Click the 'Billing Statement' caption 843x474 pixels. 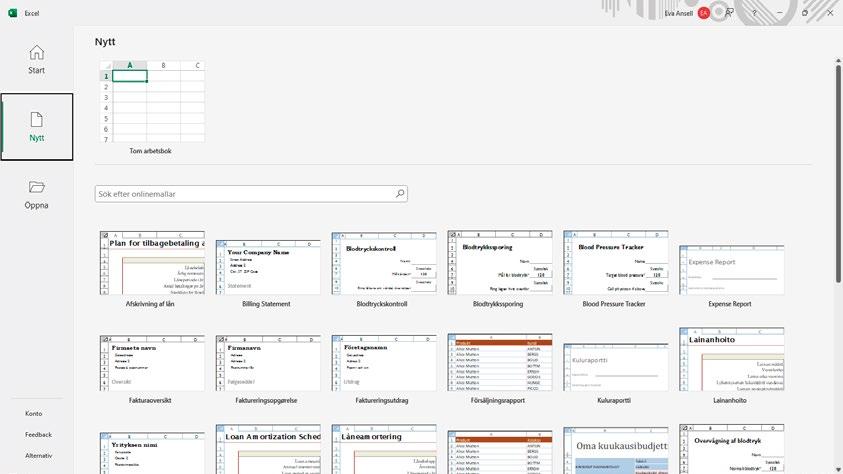click(266, 304)
